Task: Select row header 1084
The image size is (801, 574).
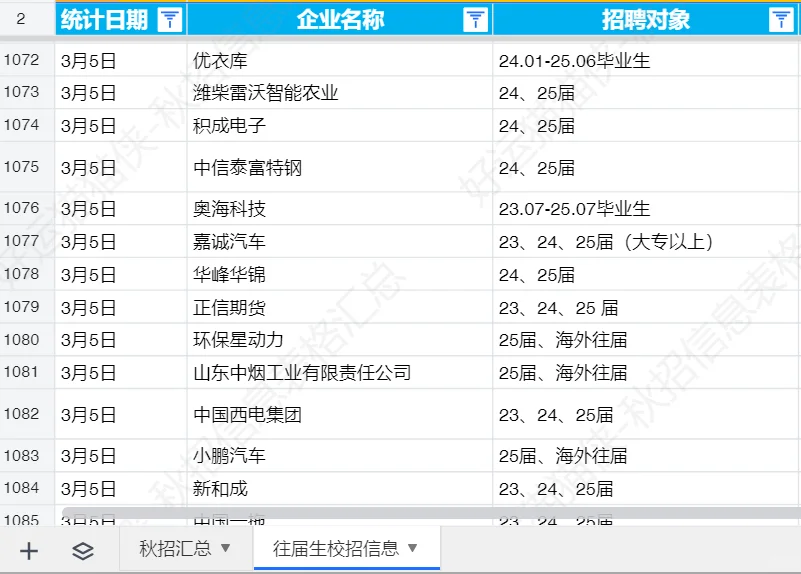Action: pos(27,488)
